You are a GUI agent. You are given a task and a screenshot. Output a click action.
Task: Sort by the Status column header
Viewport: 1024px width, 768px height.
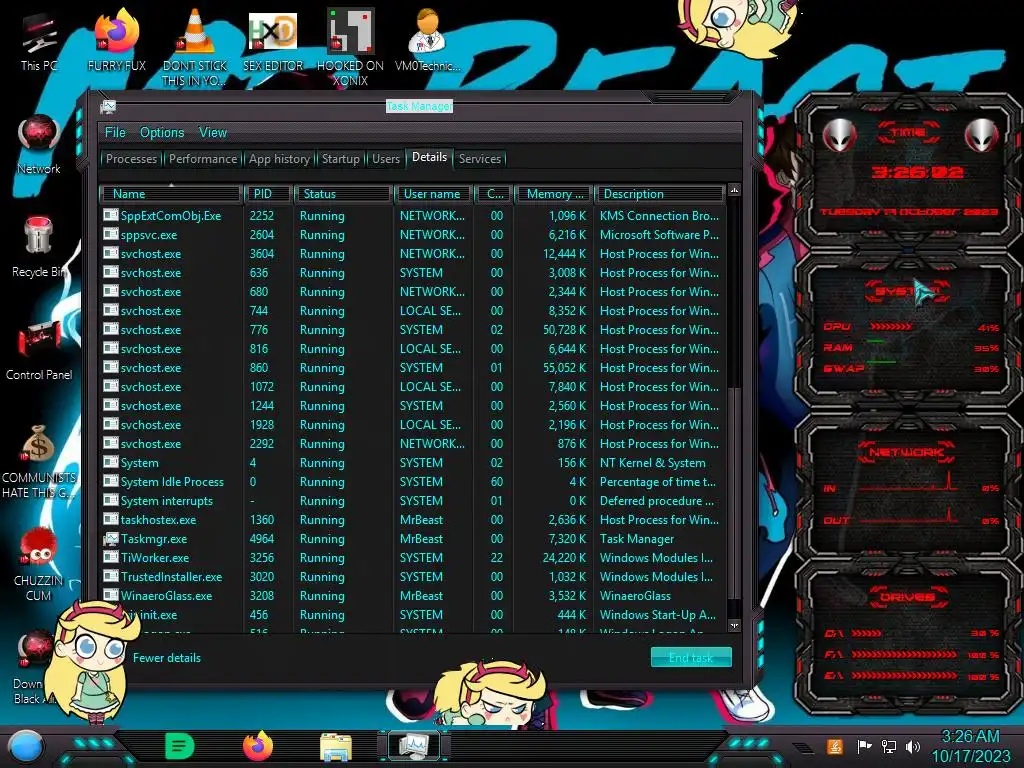point(344,194)
